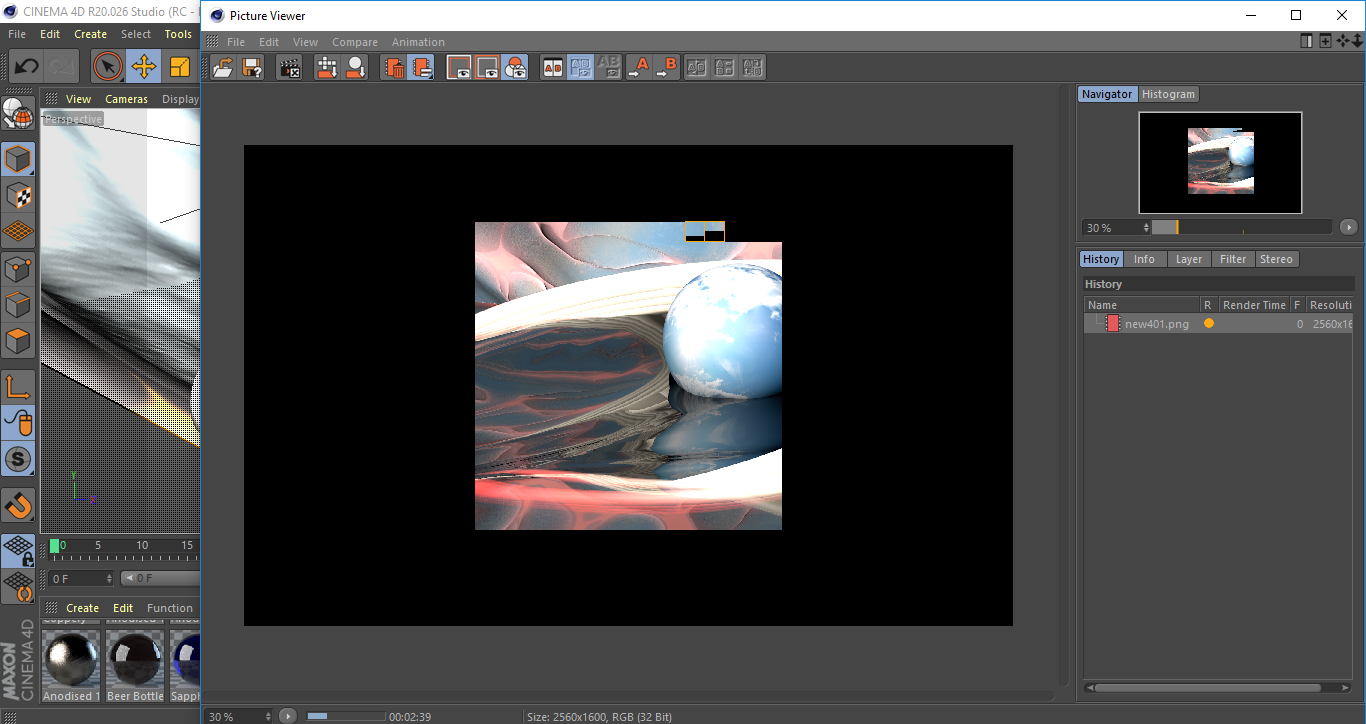Click the Save As disk icon
The height and width of the screenshot is (724, 1366).
[252, 67]
